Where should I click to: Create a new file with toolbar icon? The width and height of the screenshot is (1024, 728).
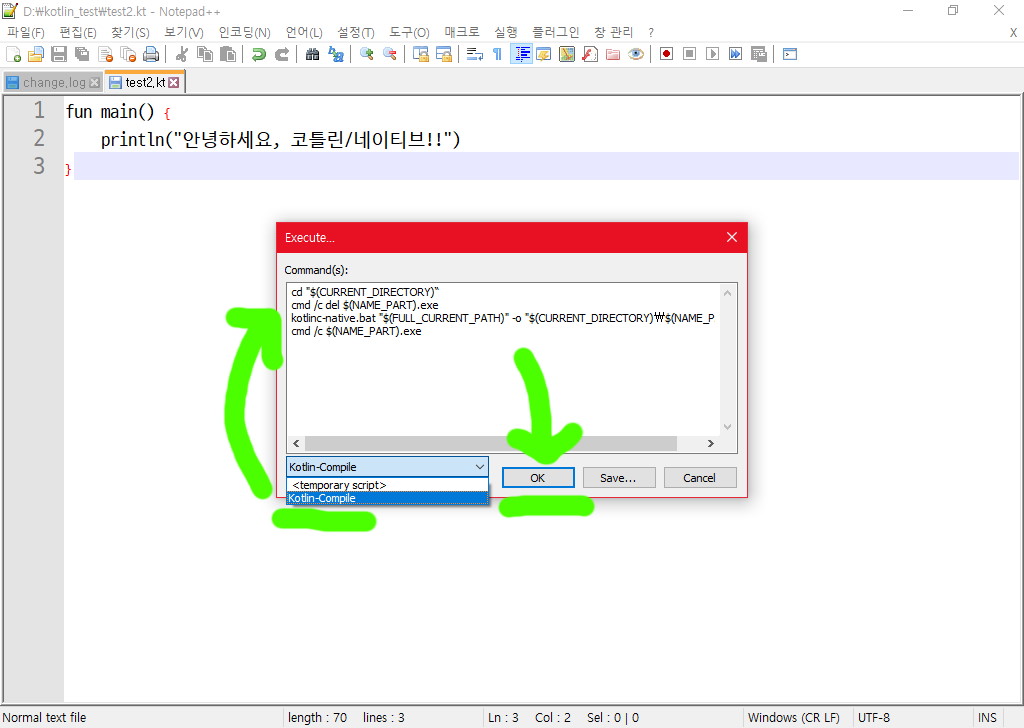[x=13, y=54]
